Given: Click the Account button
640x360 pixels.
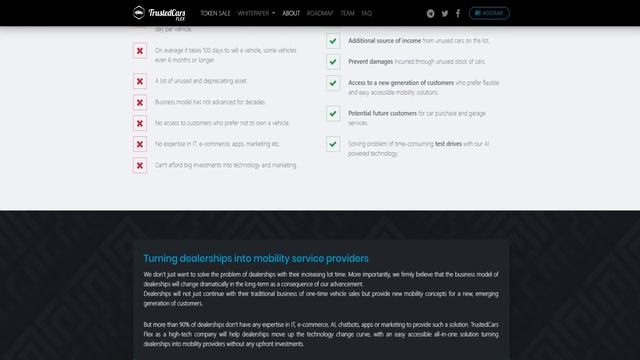Looking at the screenshot, I should (489, 13).
